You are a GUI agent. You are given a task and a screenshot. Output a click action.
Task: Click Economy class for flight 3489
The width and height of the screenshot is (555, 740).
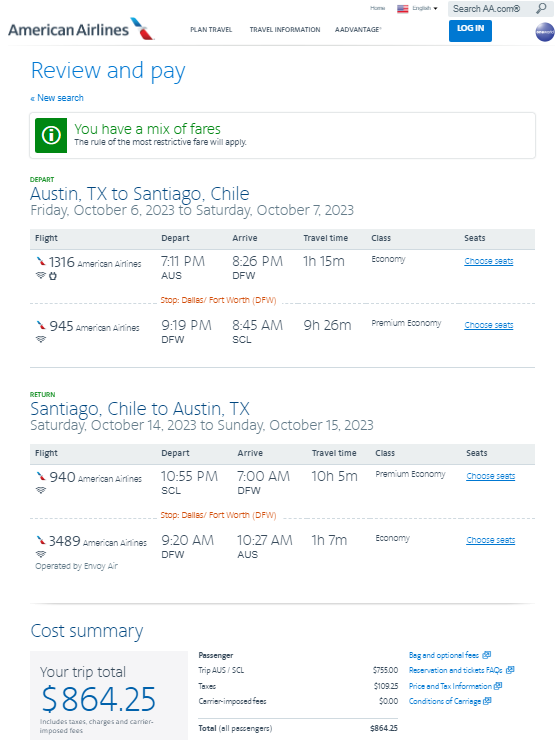pyautogui.click(x=393, y=538)
